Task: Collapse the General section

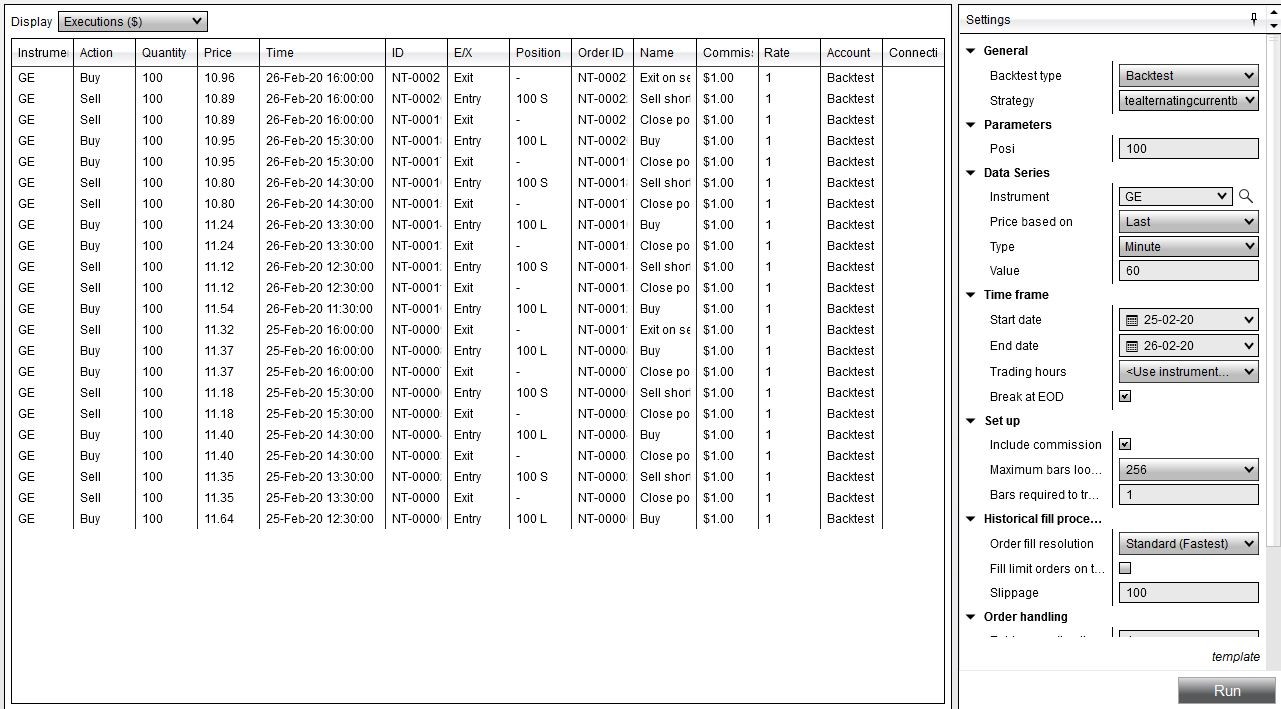Action: pos(969,50)
